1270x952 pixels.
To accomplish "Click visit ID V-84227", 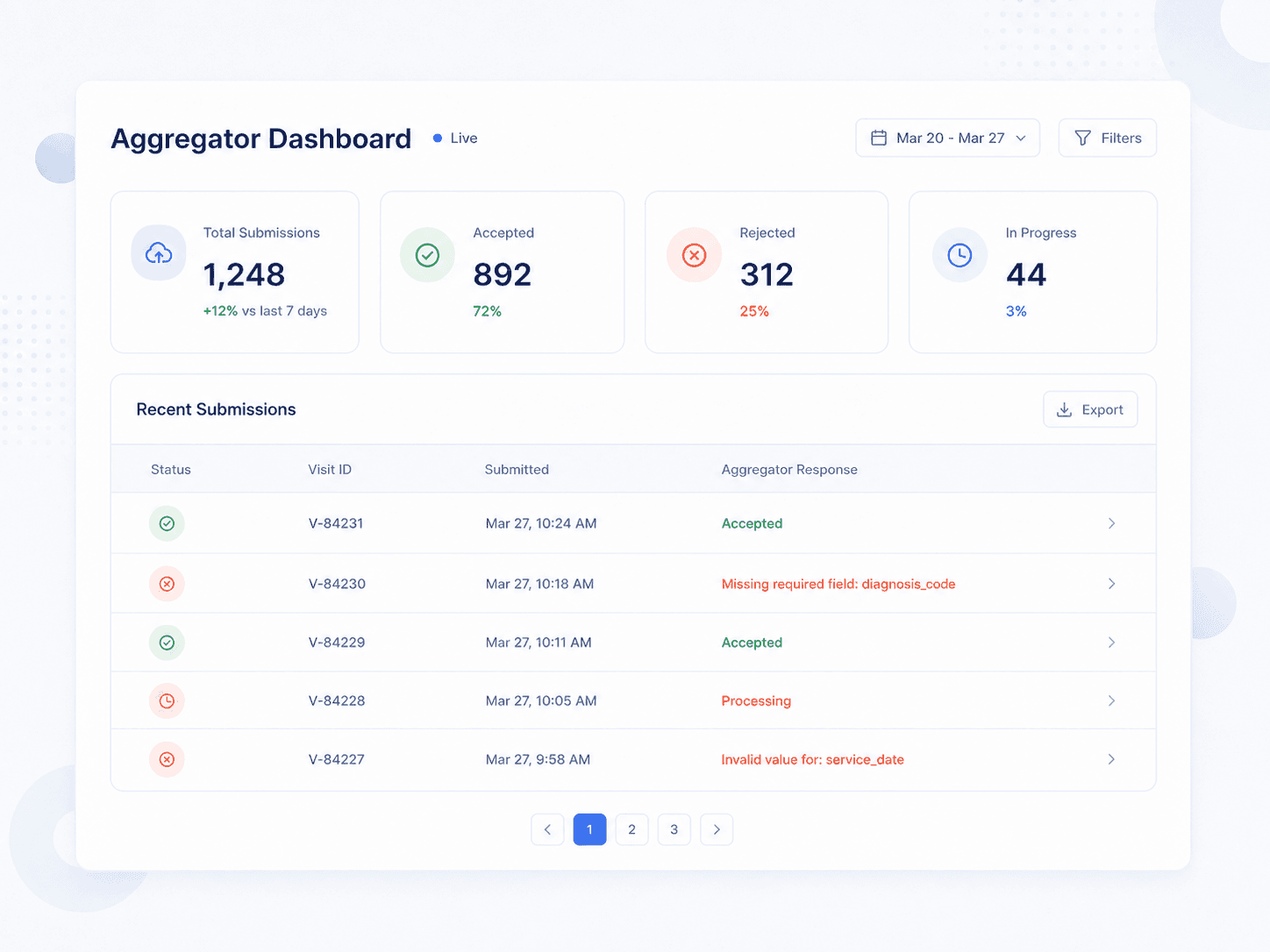I will pos(337,759).
